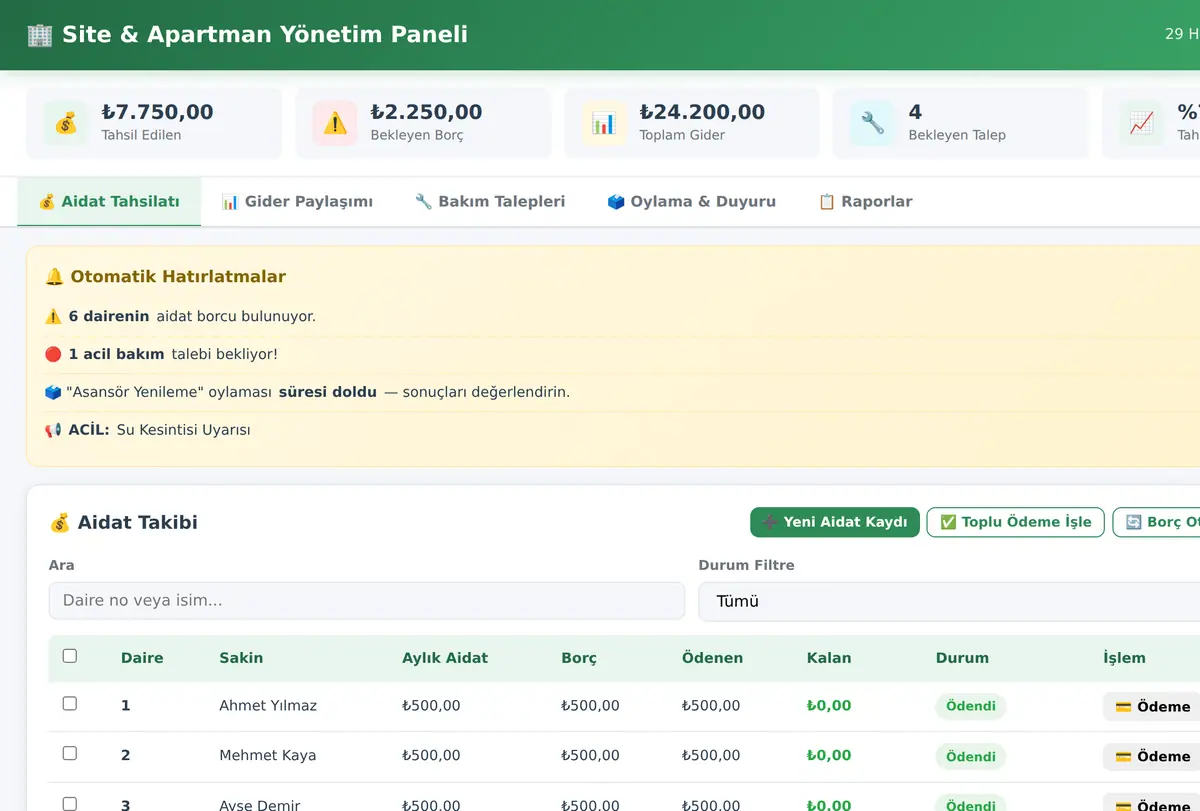Click the Borç column header
The width and height of the screenshot is (1200, 811).
coord(579,658)
